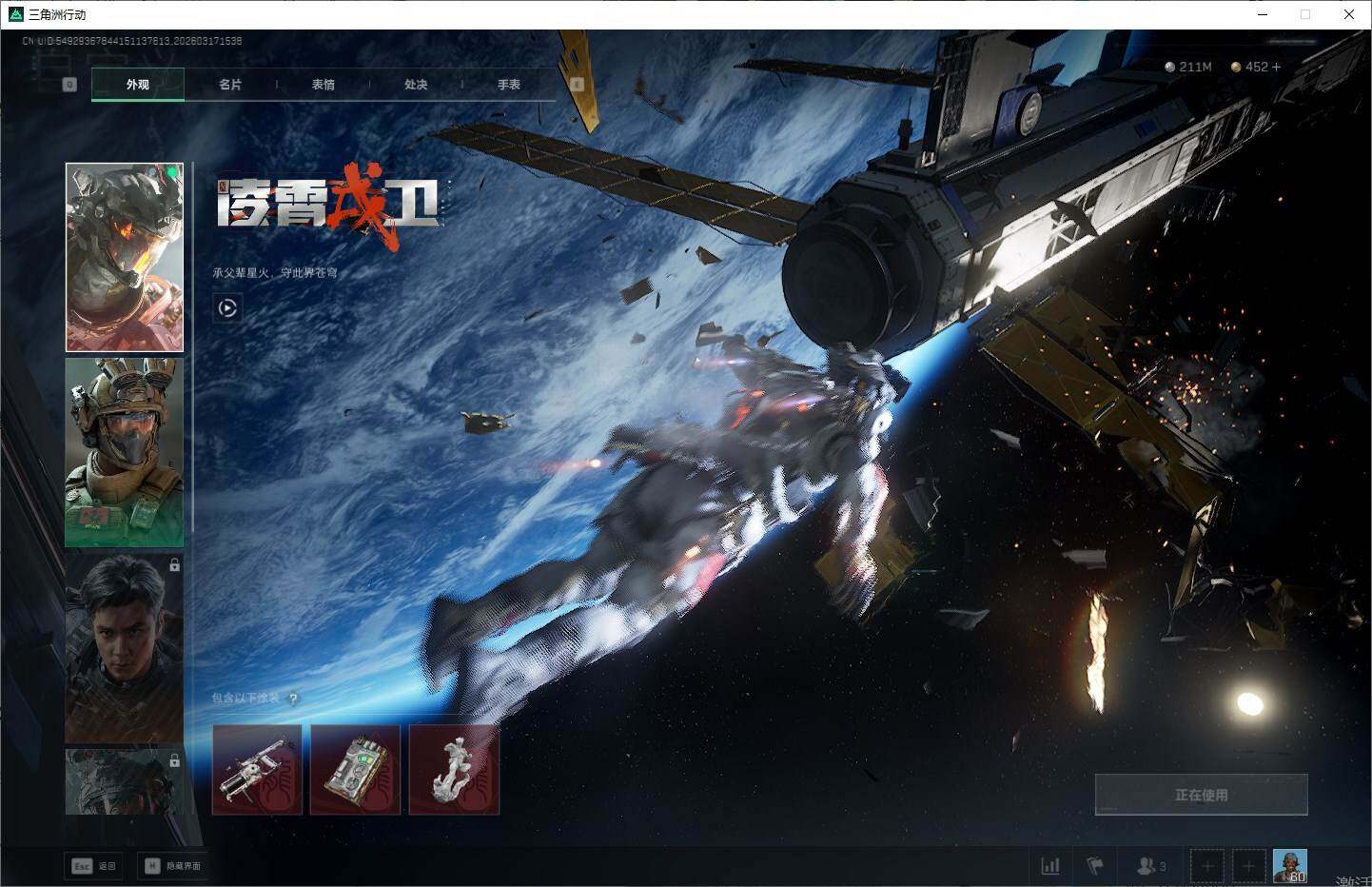Screen dimensions: 1372x887
Task: Select the locked dark-haired man skin
Action: point(125,648)
